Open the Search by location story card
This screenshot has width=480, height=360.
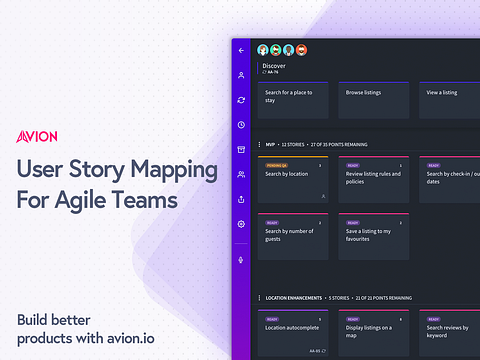point(293,179)
